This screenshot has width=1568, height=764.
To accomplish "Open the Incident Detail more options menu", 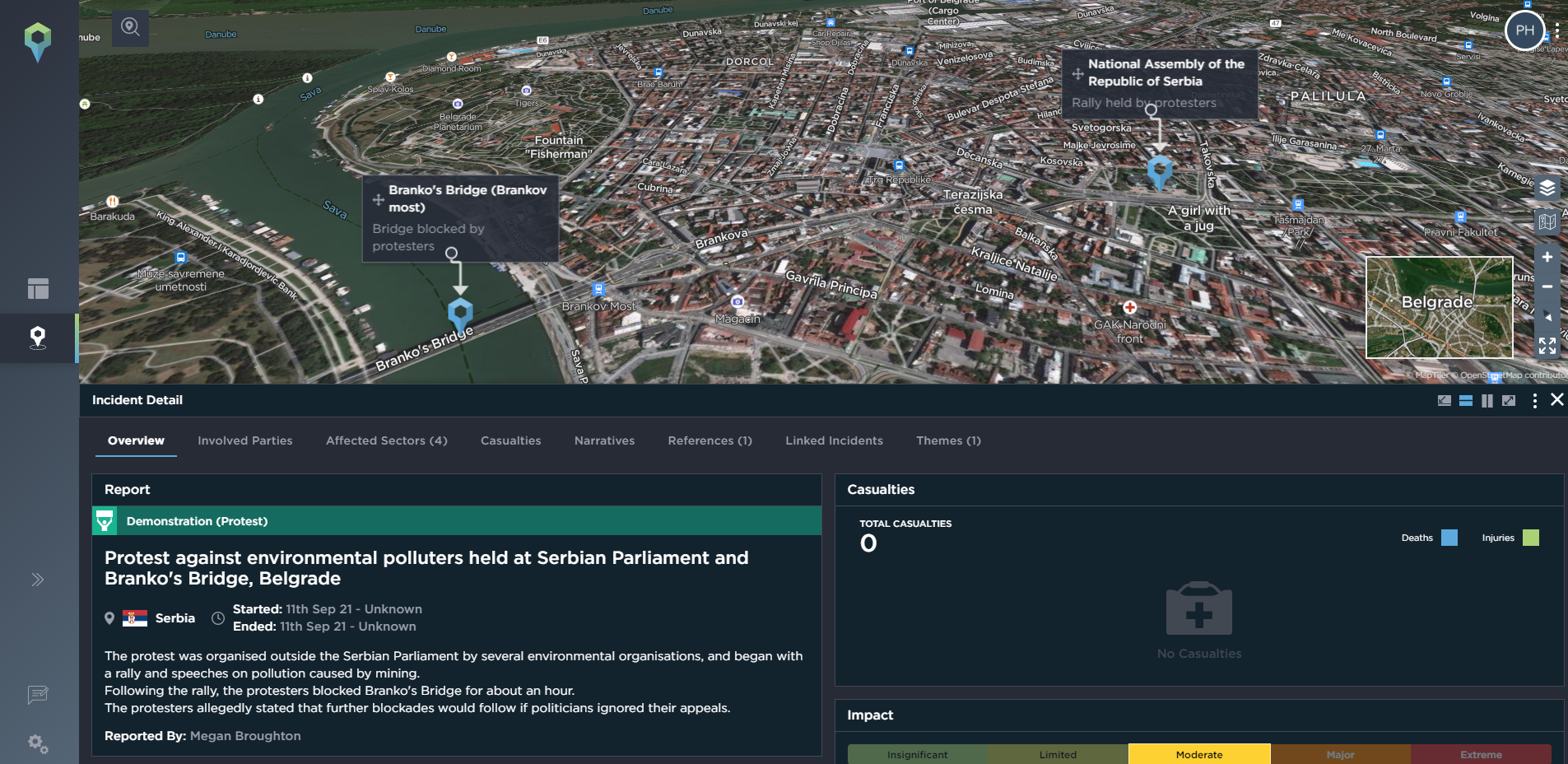I will pyautogui.click(x=1534, y=401).
